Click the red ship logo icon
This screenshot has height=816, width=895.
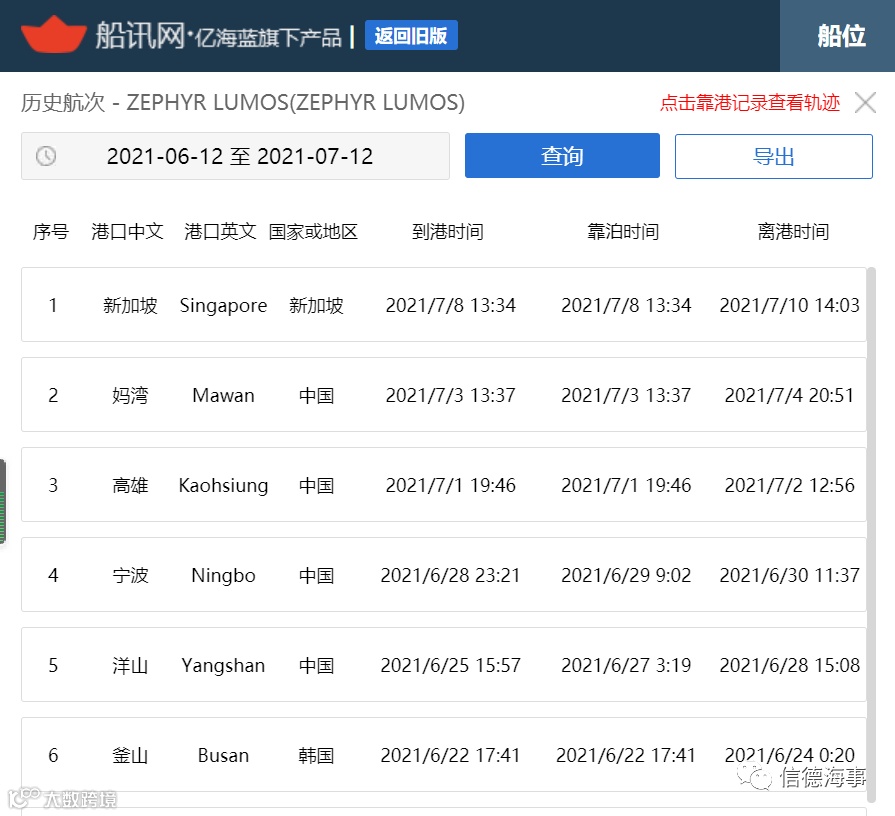click(x=54, y=34)
